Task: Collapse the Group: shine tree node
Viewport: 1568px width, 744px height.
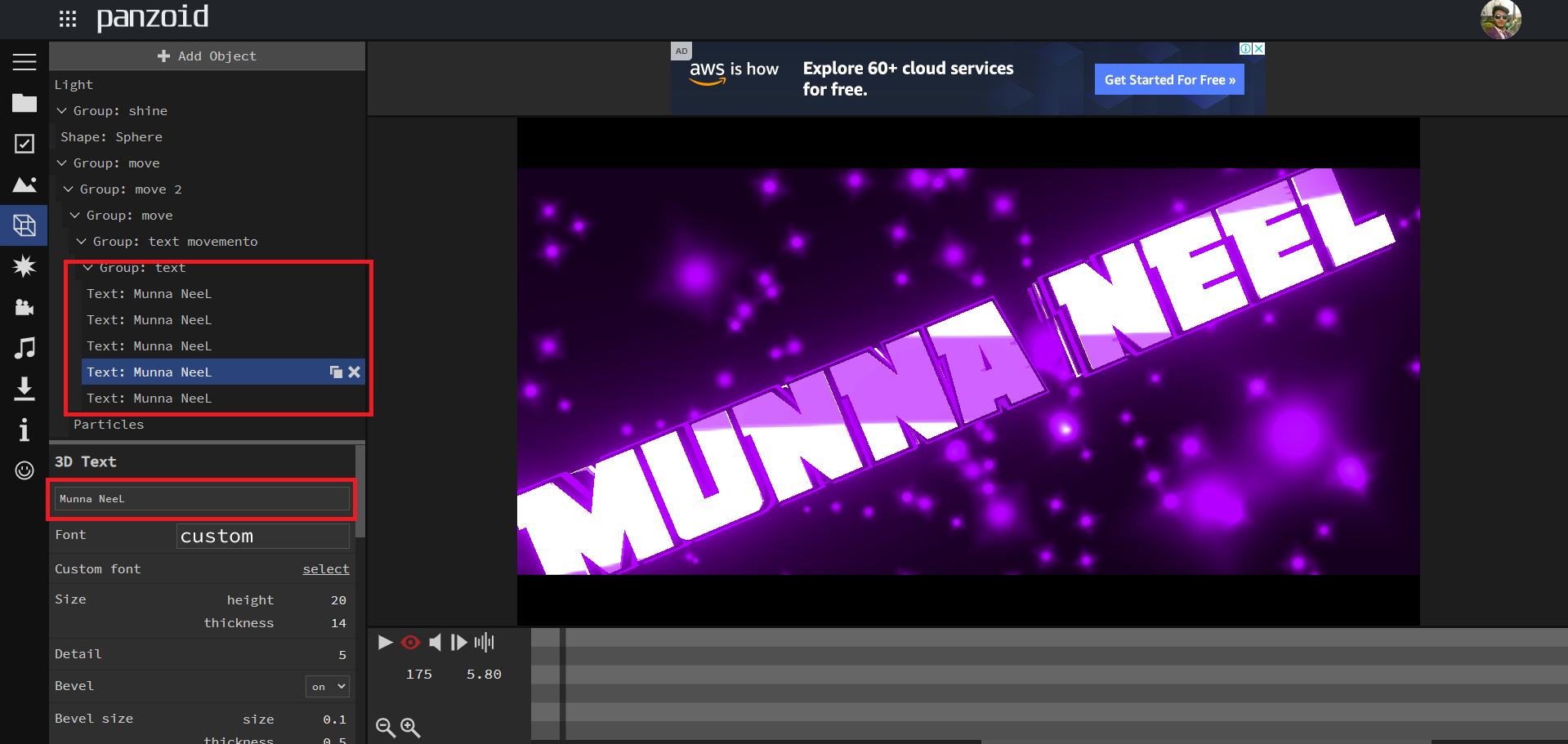Action: [x=62, y=111]
